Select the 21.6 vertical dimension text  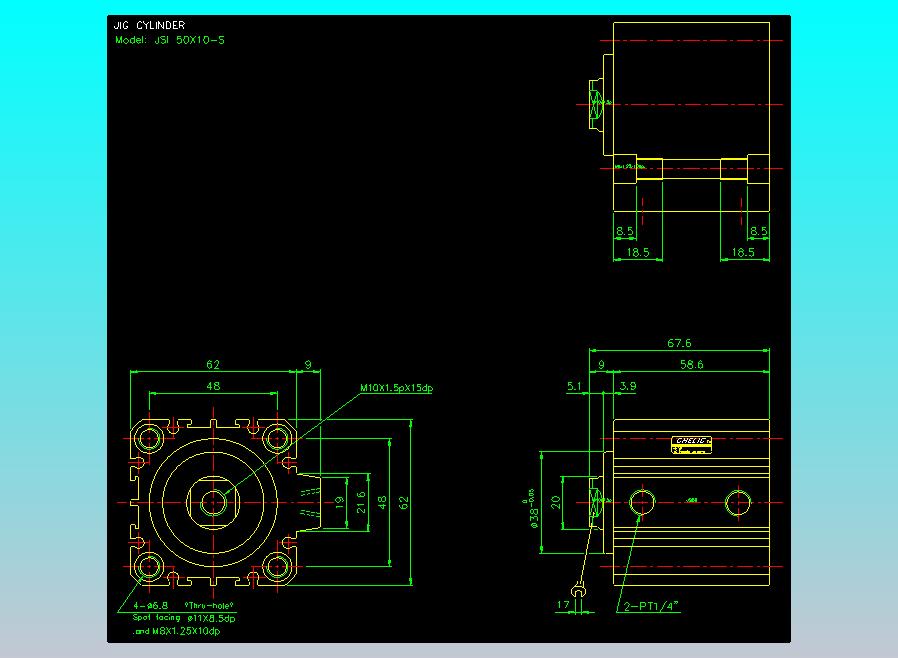point(362,502)
